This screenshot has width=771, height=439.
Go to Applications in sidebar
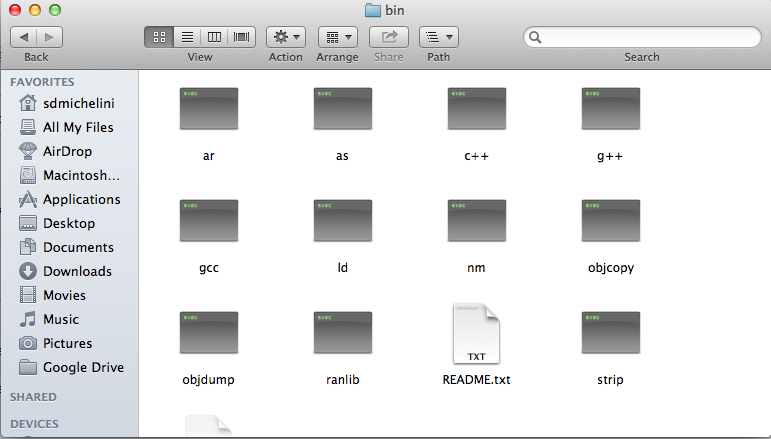pyautogui.click(x=81, y=199)
